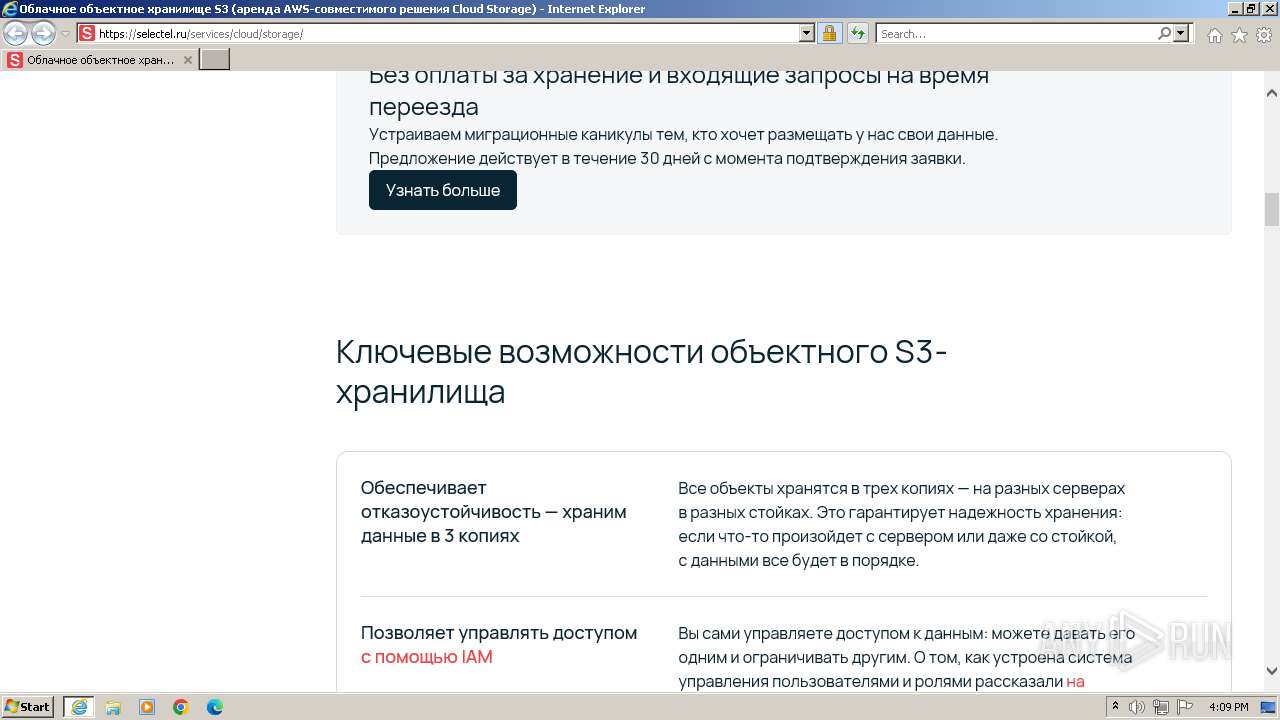Open the volume speaker tray icon
The height and width of the screenshot is (720, 1280).
pyautogui.click(x=1137, y=707)
